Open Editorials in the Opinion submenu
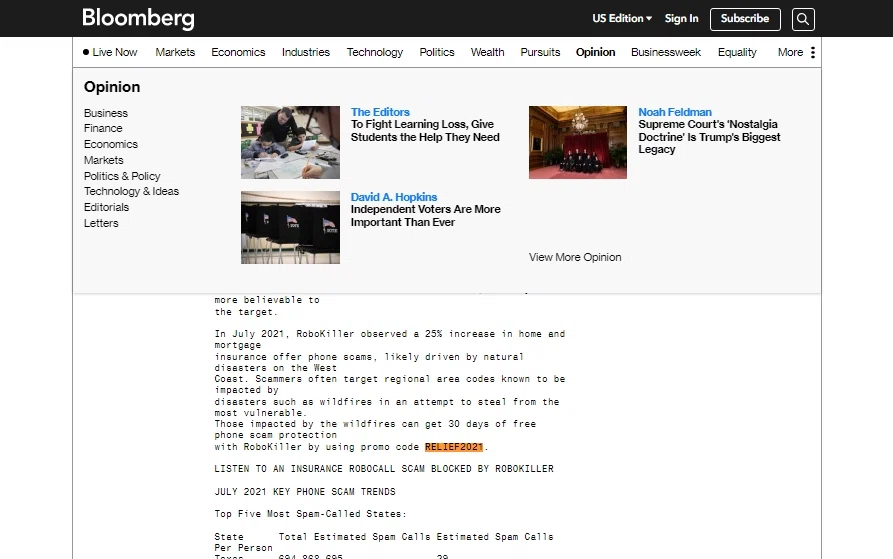Viewport: 893px width, 559px height. click(x=106, y=207)
